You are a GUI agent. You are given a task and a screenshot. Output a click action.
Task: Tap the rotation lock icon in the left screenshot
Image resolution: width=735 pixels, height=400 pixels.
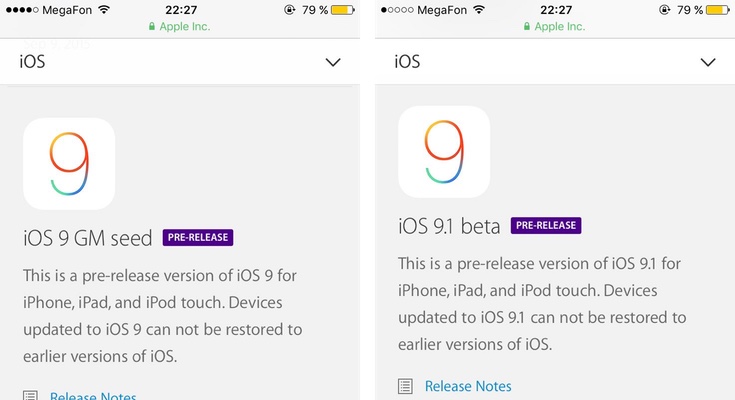coord(288,10)
